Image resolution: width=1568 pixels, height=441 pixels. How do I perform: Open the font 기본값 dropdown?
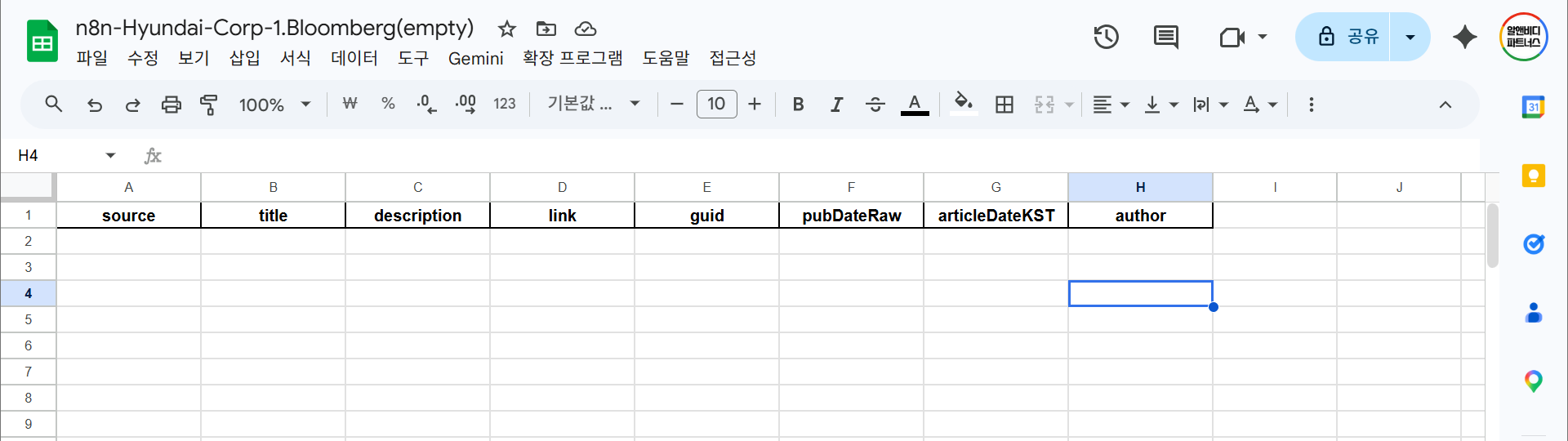593,104
